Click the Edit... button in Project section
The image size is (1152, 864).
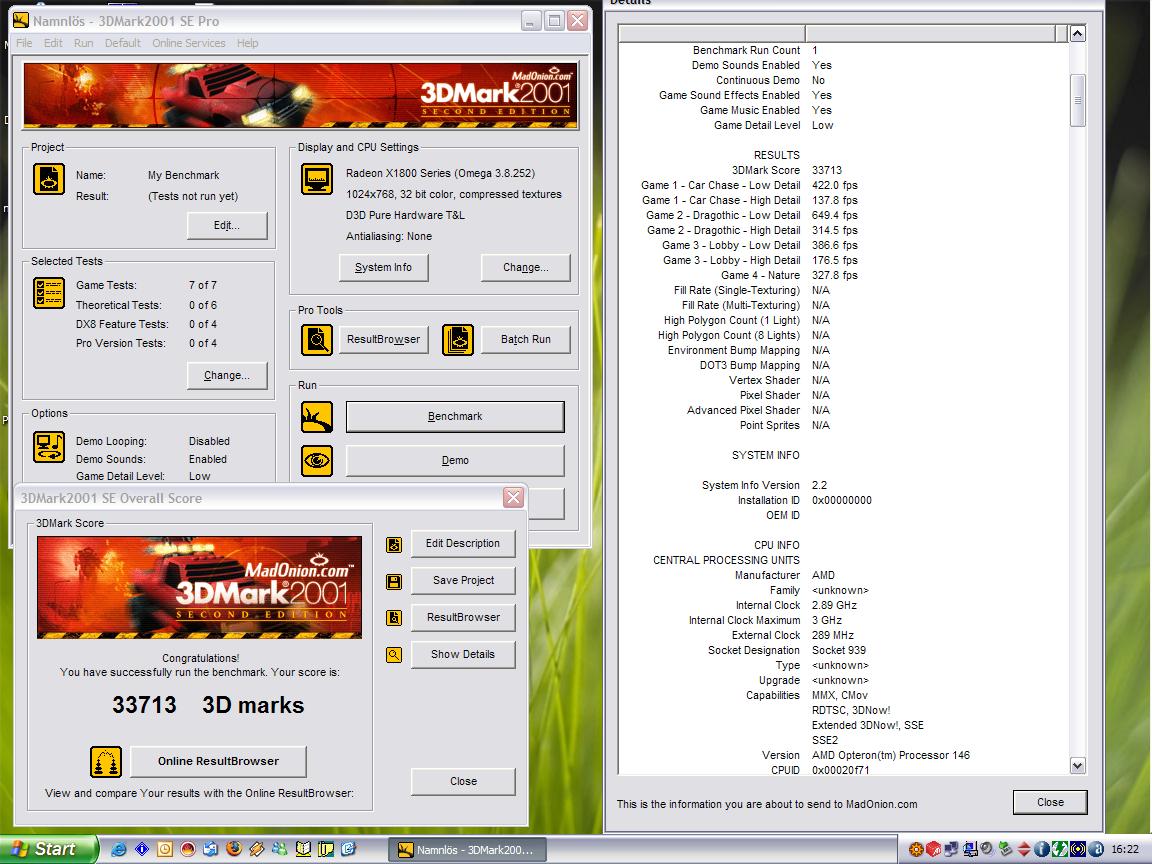[227, 226]
